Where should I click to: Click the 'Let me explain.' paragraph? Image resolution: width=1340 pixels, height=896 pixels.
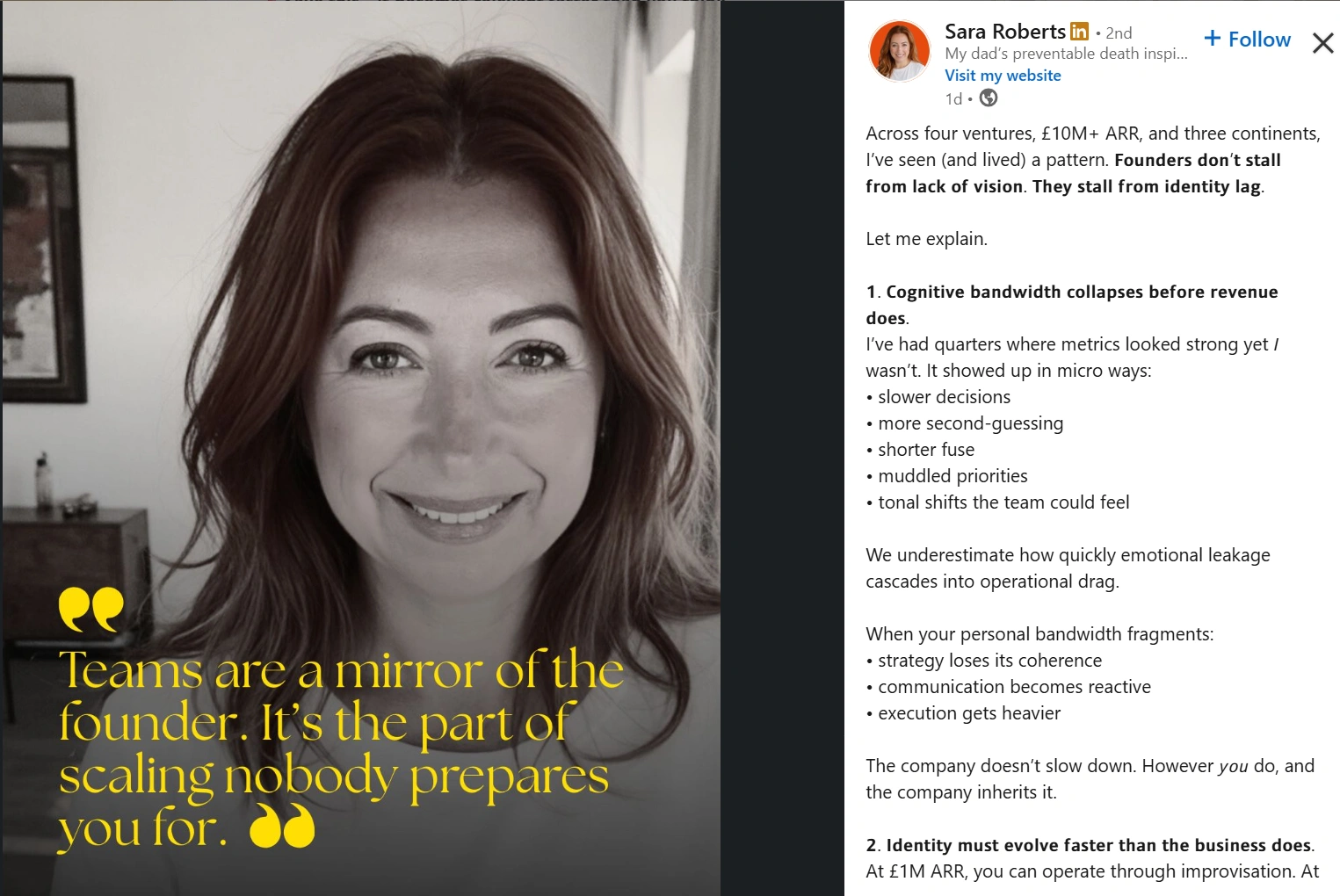pos(926,239)
